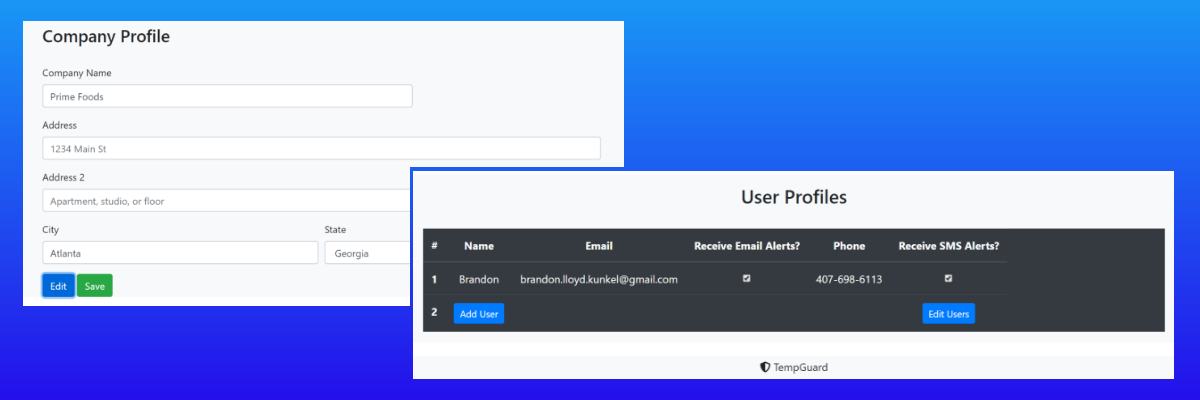Click the phone number 407-698-6113
The width and height of the screenshot is (1200, 400).
849,279
